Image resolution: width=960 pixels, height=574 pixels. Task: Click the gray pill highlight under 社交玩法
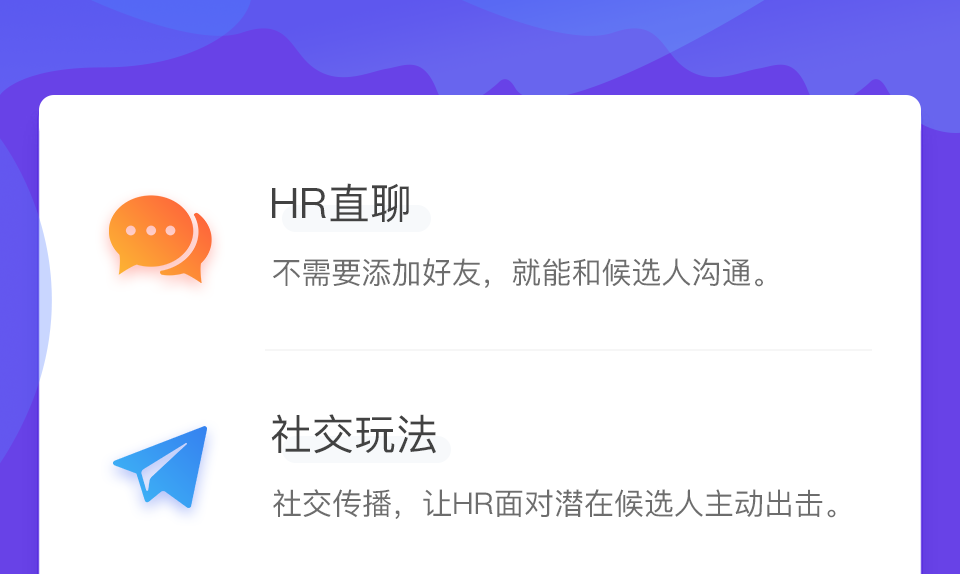tap(366, 450)
